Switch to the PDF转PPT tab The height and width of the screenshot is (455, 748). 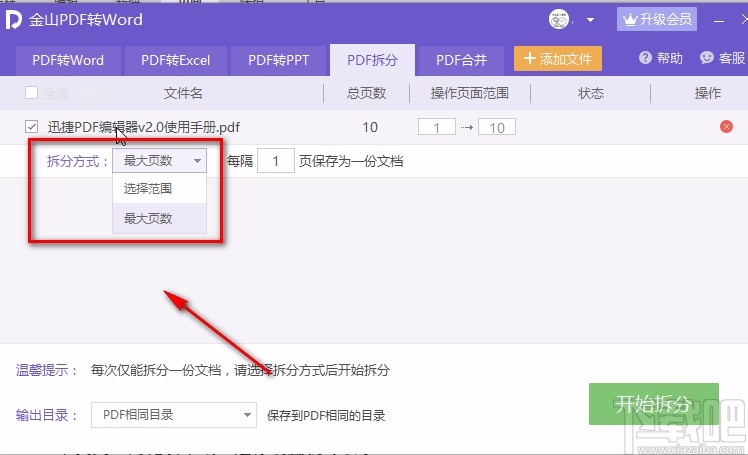(x=279, y=61)
